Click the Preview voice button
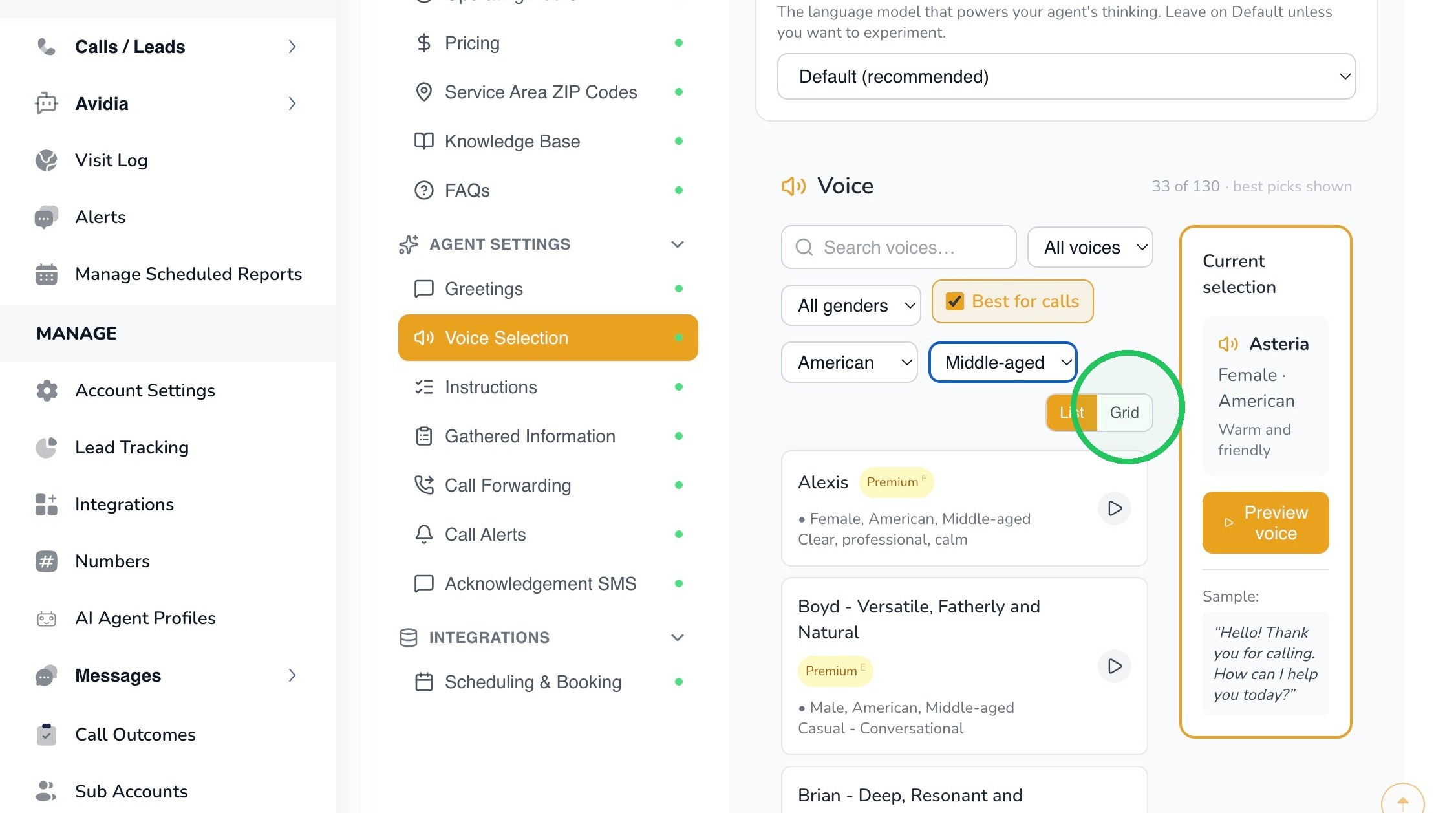The image size is (1456, 813). pyautogui.click(x=1265, y=523)
